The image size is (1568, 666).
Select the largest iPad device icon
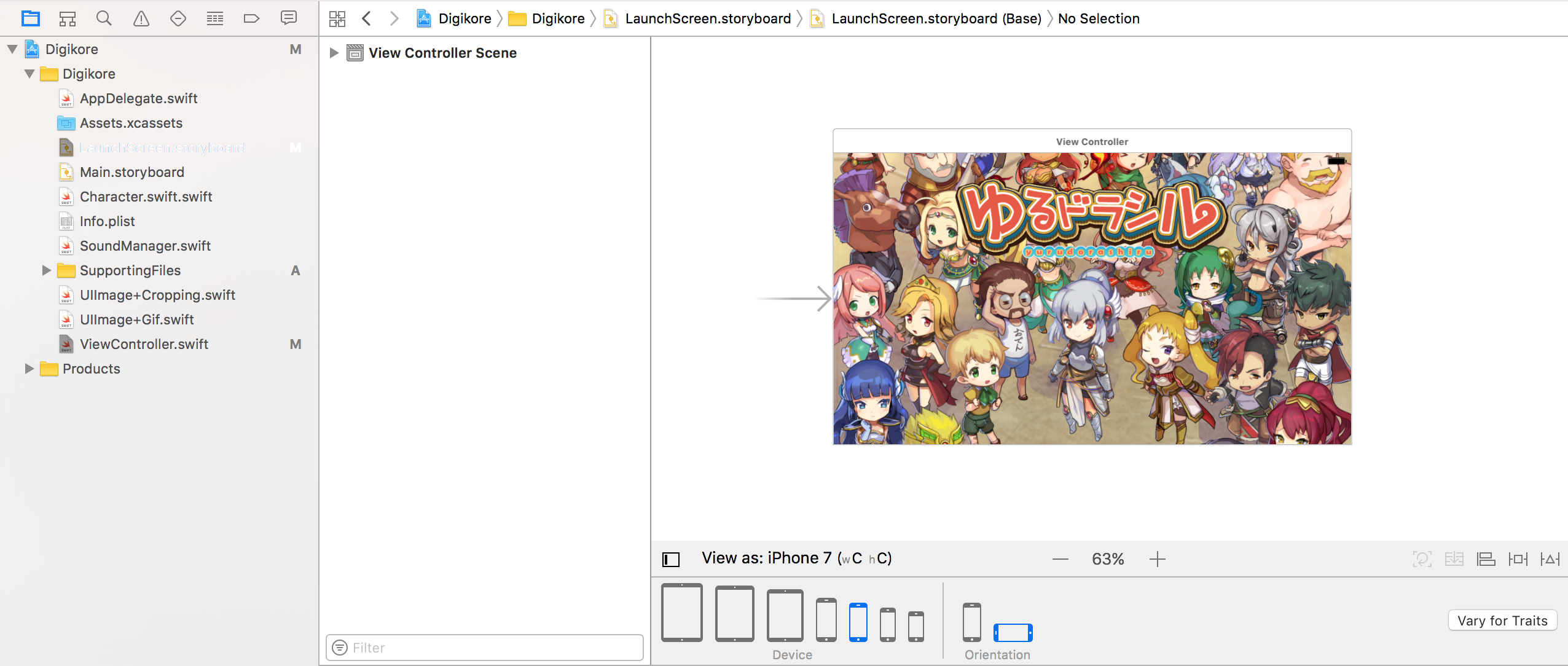click(682, 613)
